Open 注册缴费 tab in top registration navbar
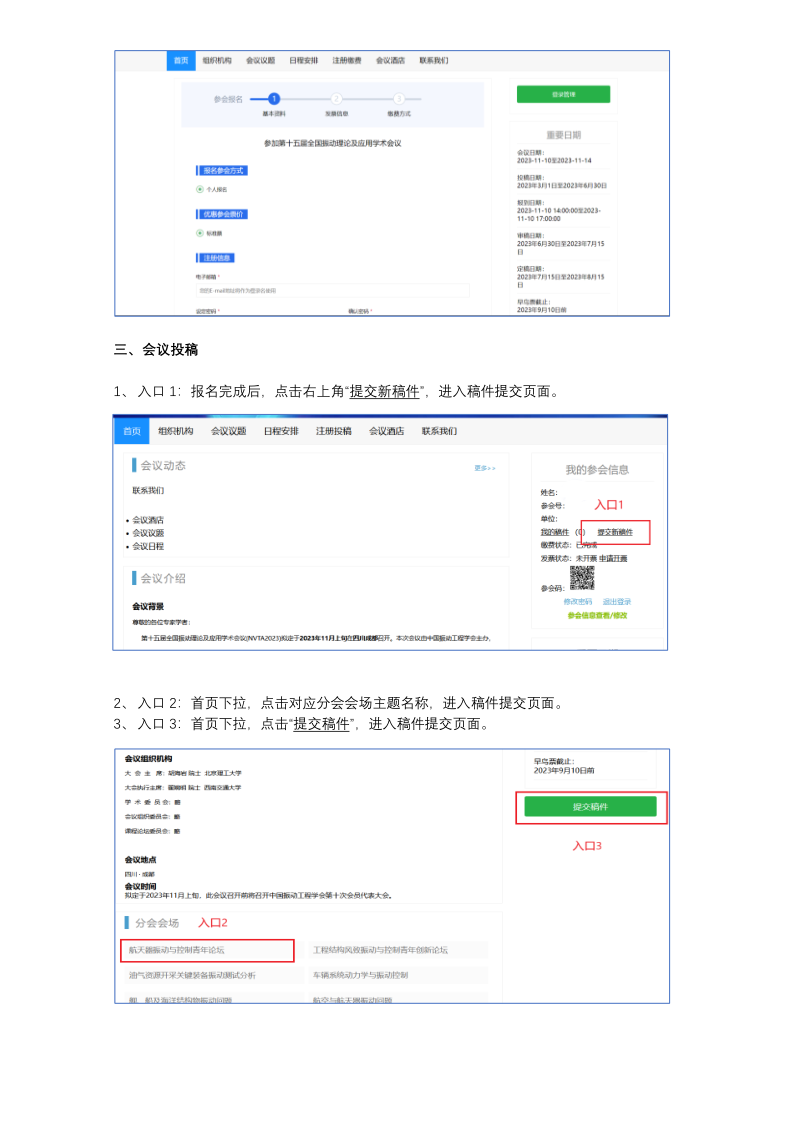794x1123 pixels. 347,61
